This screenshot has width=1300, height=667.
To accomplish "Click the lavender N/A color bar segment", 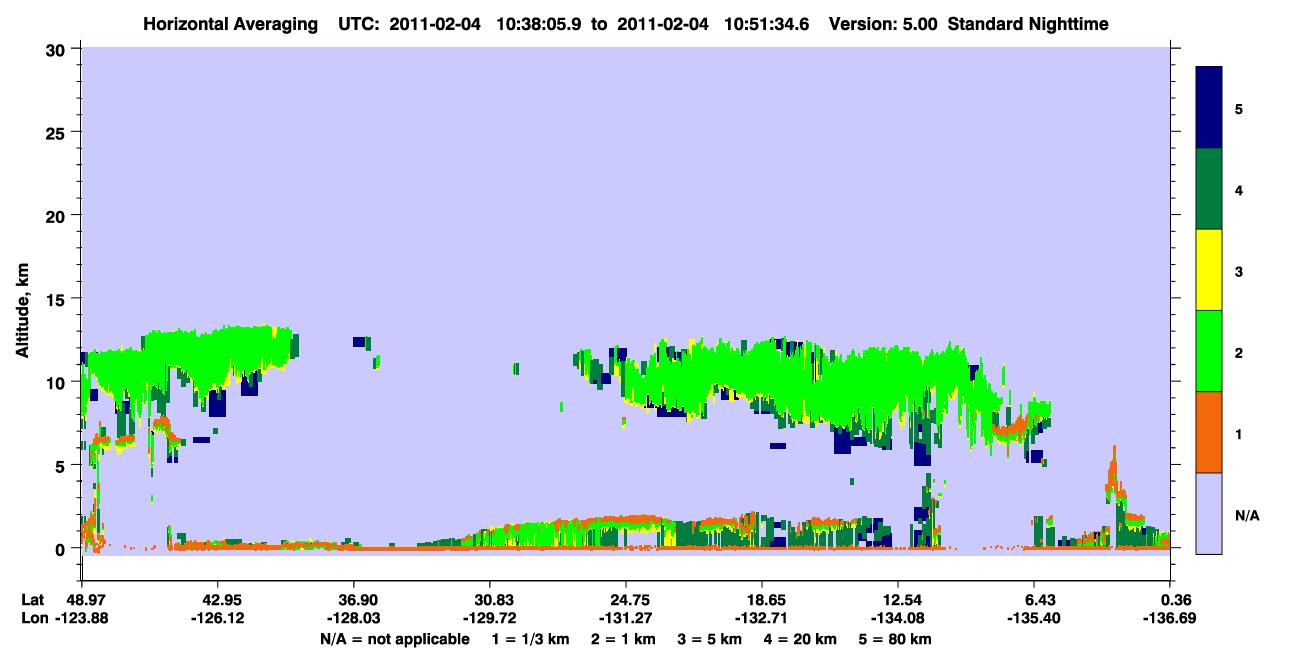I will pyautogui.click(x=1209, y=513).
